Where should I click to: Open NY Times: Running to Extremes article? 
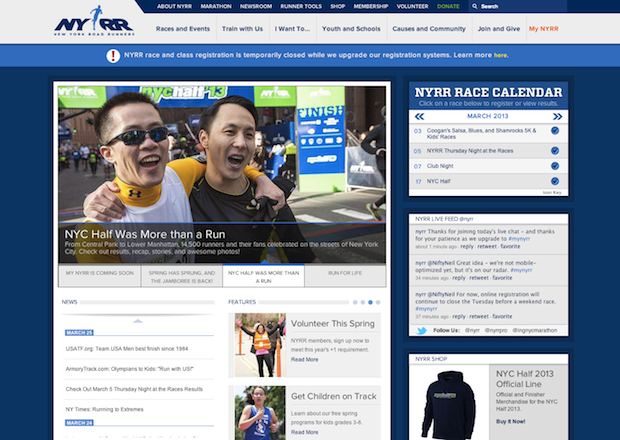(104, 409)
